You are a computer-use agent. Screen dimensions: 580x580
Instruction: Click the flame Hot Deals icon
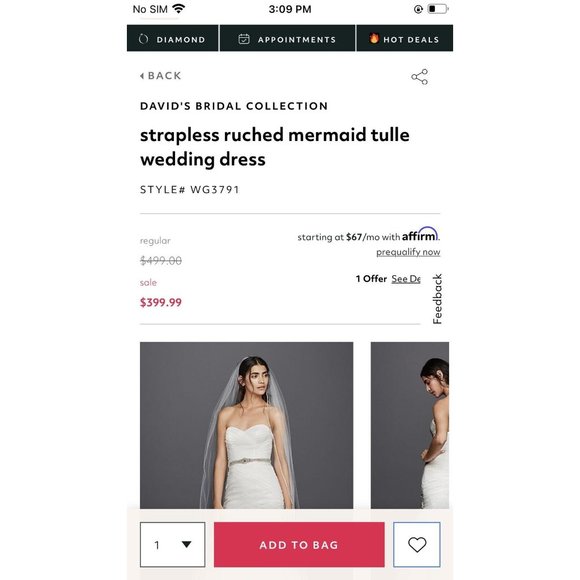pyautogui.click(x=374, y=38)
